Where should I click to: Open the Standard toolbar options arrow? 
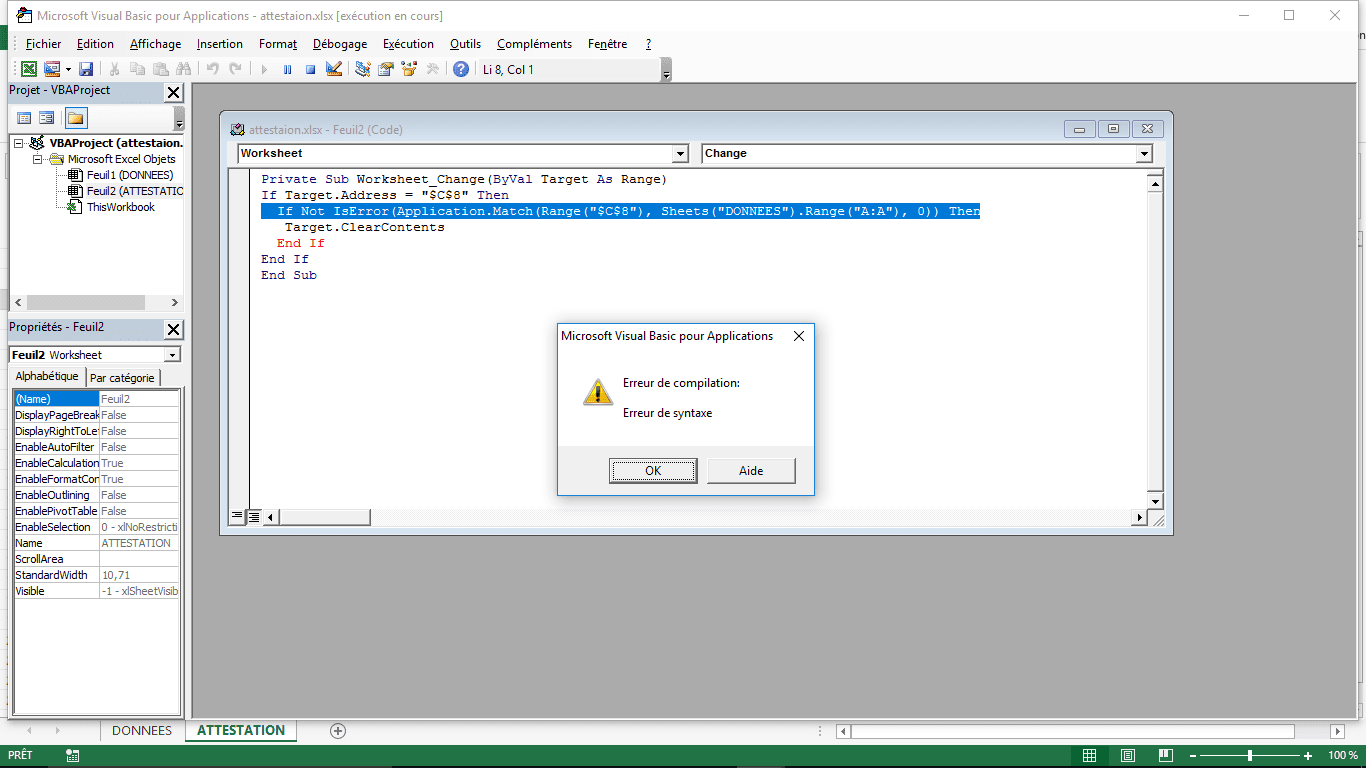tap(666, 70)
